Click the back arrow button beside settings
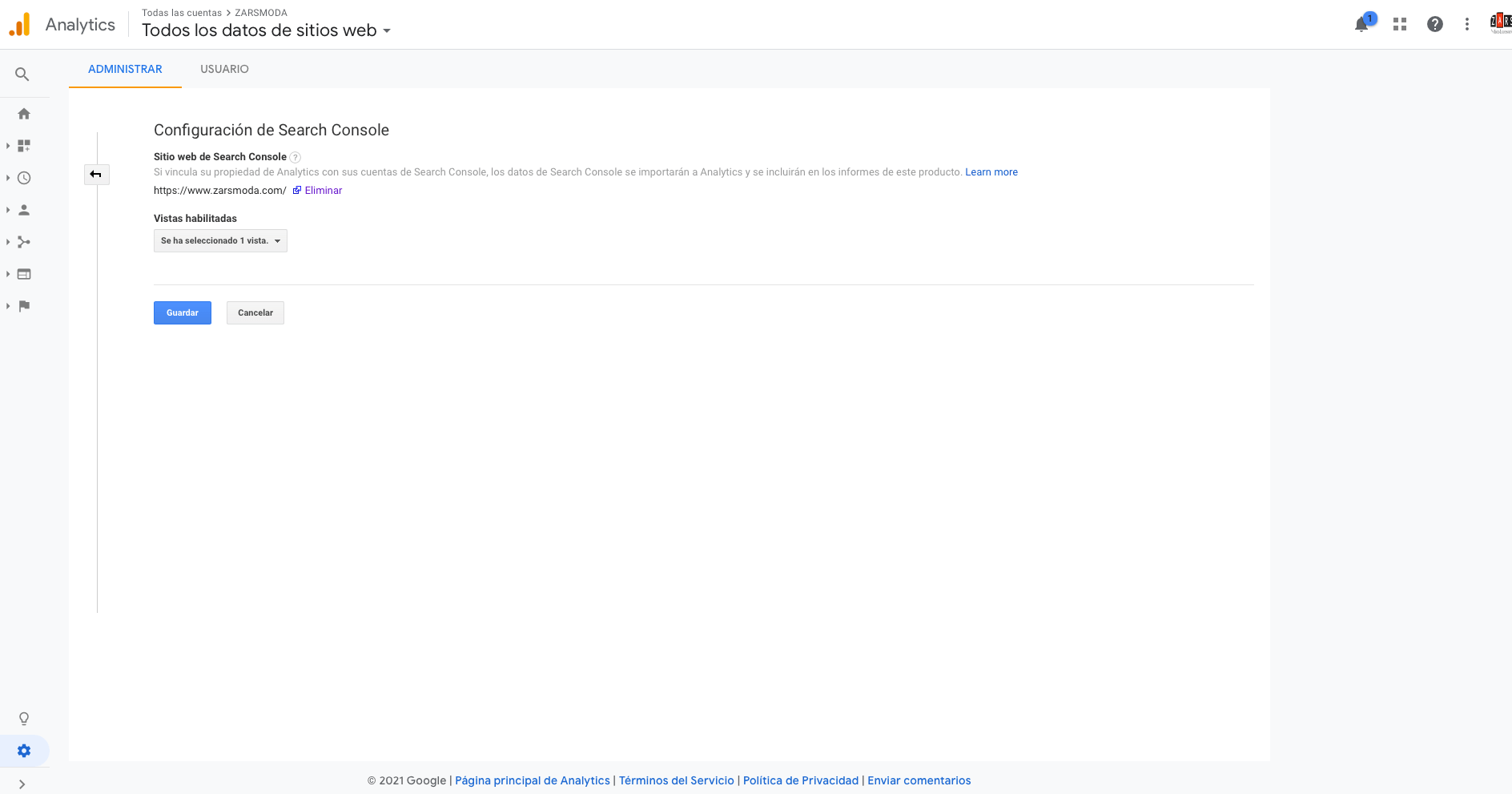Image resolution: width=1512 pixels, height=794 pixels. [x=96, y=175]
